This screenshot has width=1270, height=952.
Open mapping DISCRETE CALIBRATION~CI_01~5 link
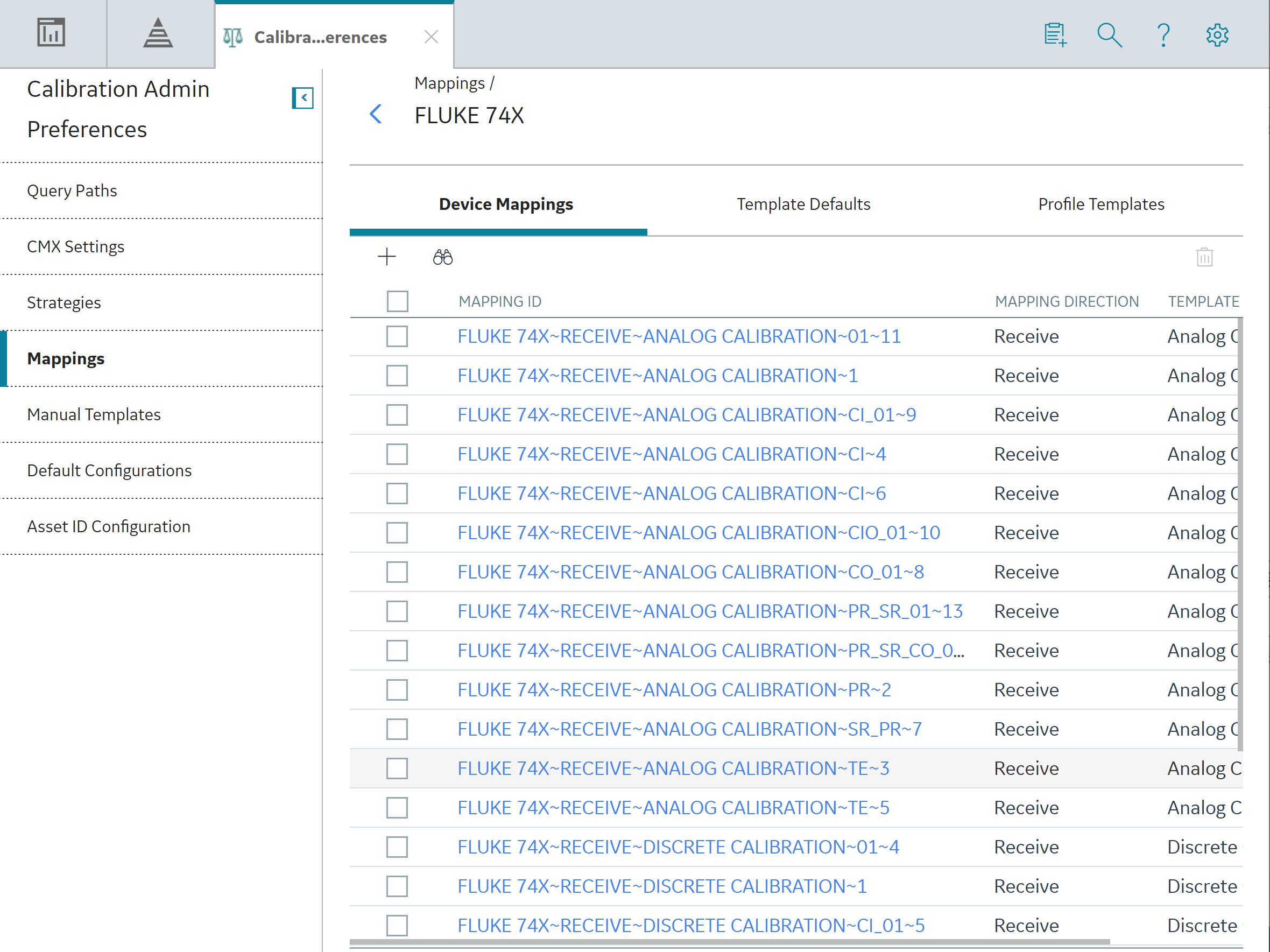pos(692,926)
